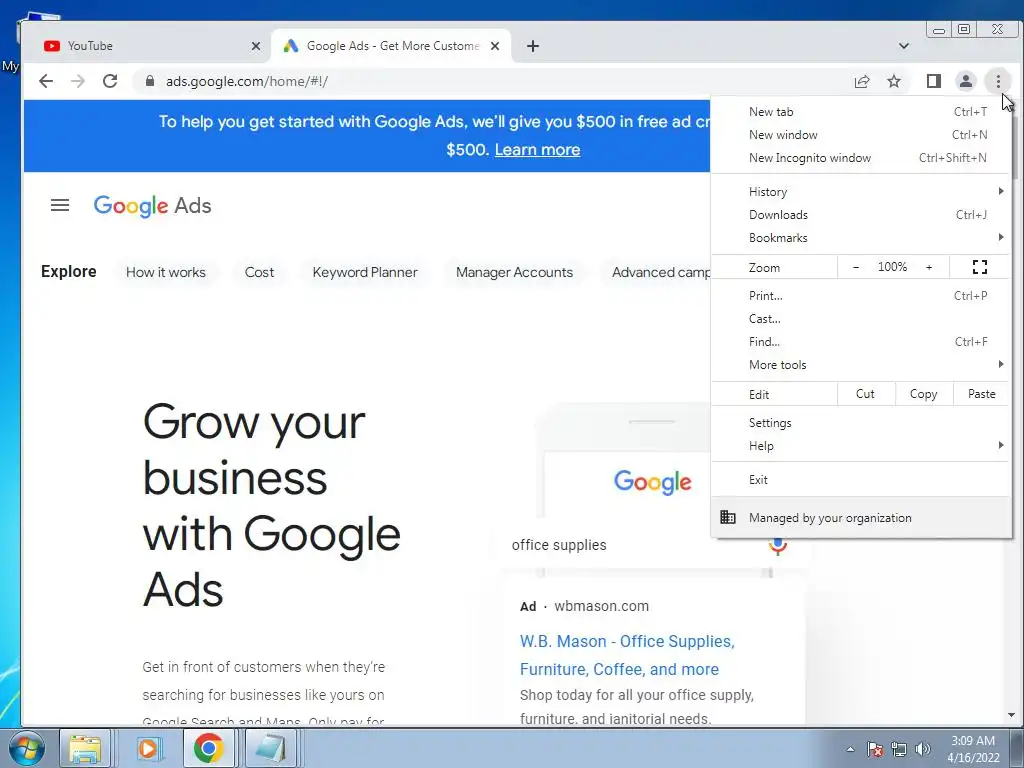
Task: Choose Find in the menu
Action: coord(861,342)
